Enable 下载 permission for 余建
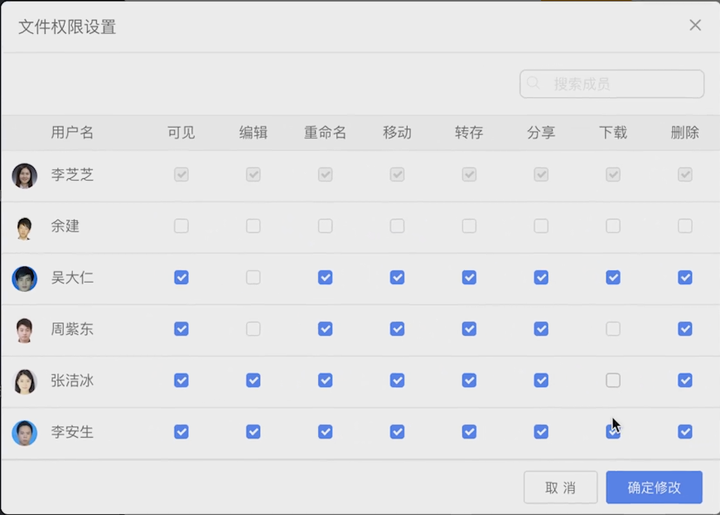 pyautogui.click(x=613, y=226)
